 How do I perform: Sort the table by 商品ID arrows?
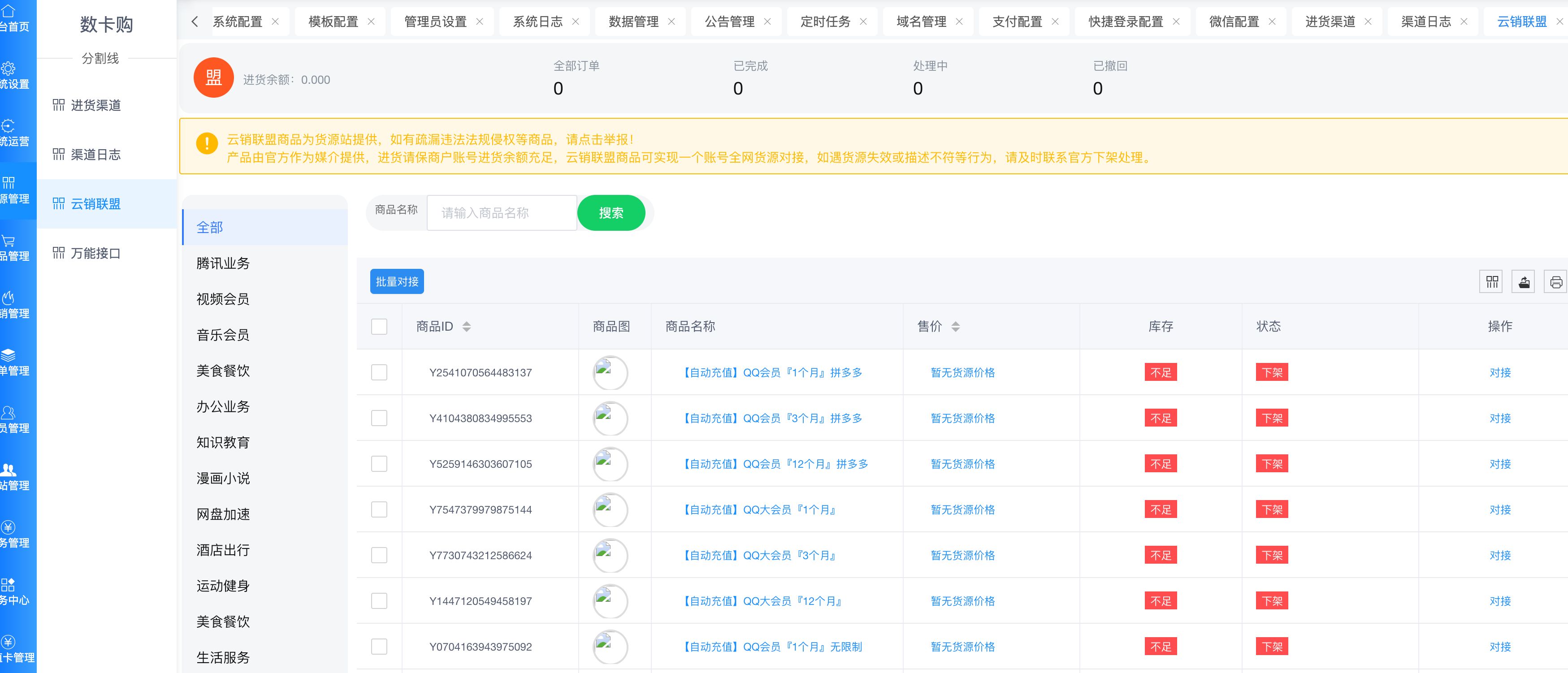tap(466, 327)
